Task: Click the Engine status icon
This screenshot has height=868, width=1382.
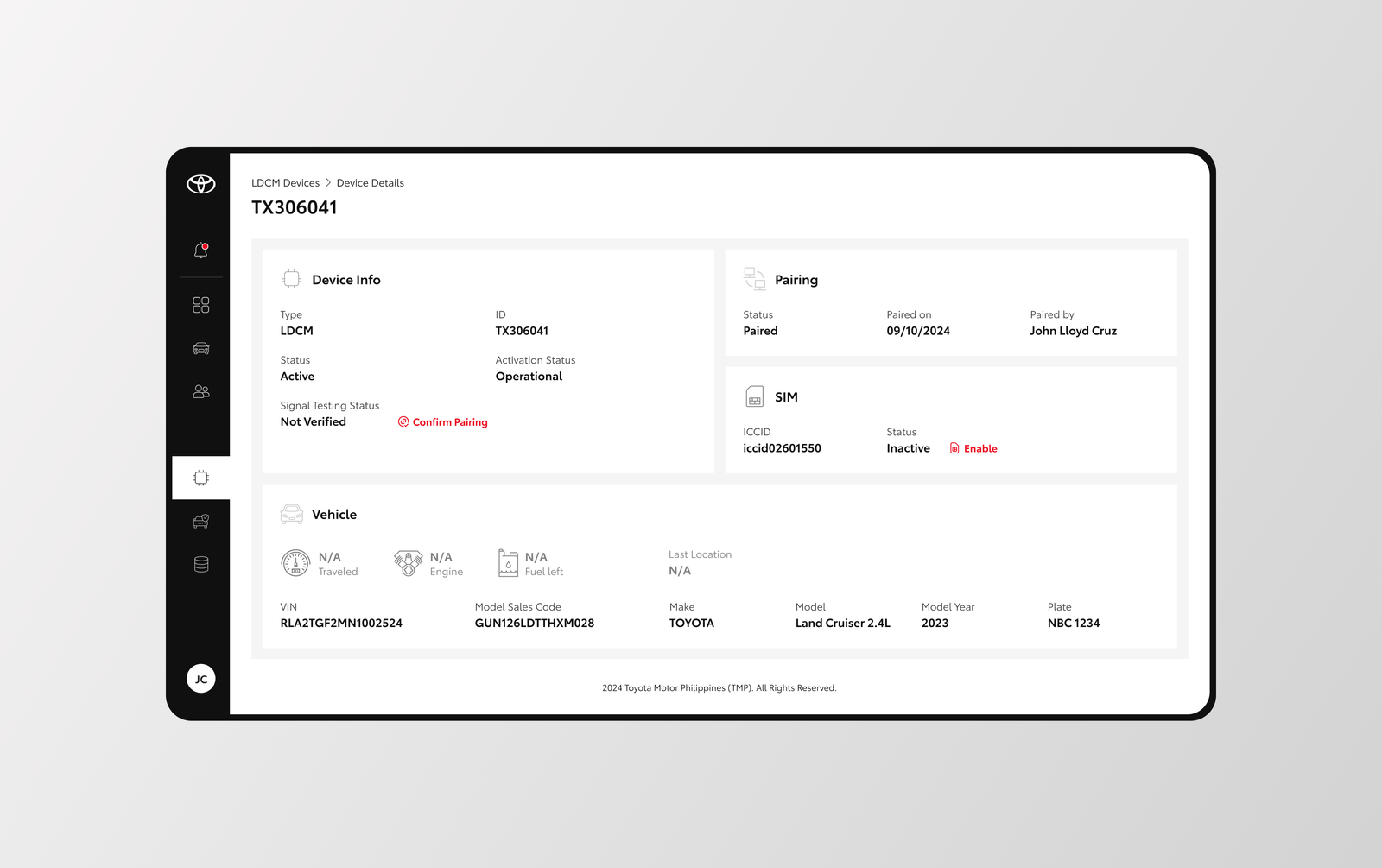Action: [408, 563]
